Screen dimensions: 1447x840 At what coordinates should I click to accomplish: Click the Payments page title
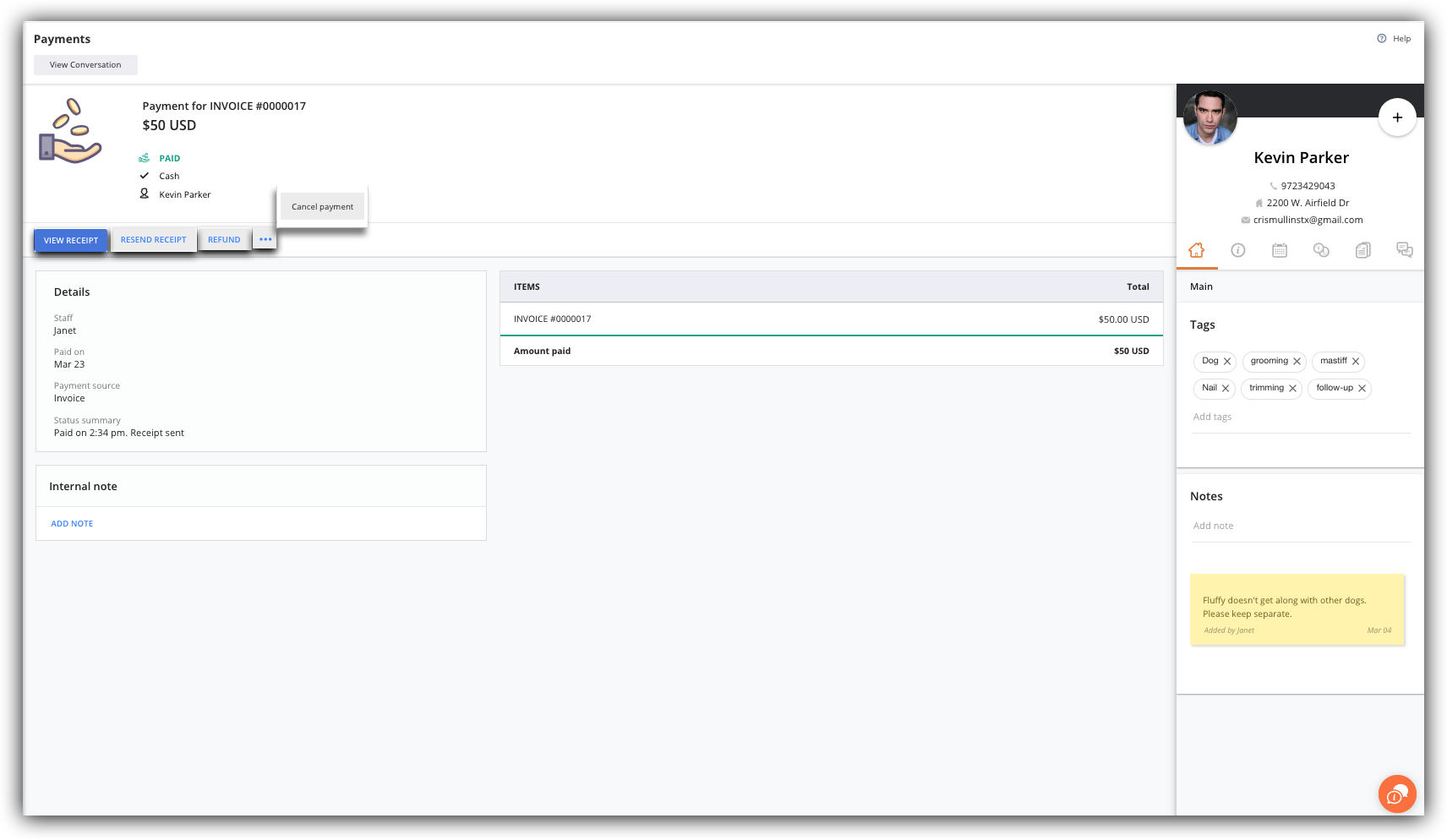(62, 39)
